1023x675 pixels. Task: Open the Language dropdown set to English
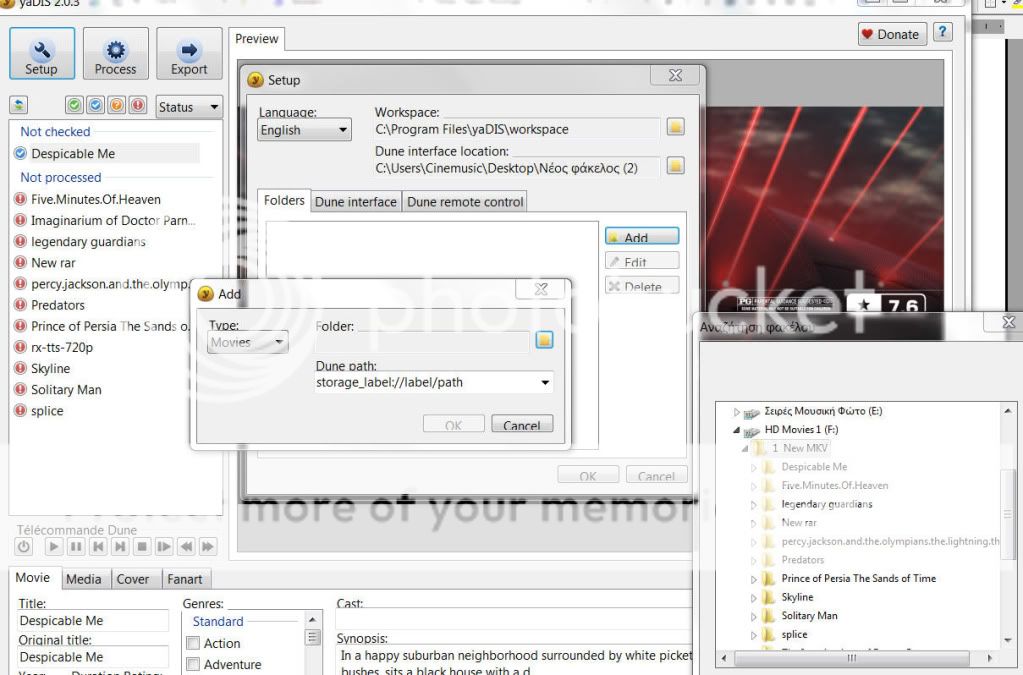pos(304,130)
